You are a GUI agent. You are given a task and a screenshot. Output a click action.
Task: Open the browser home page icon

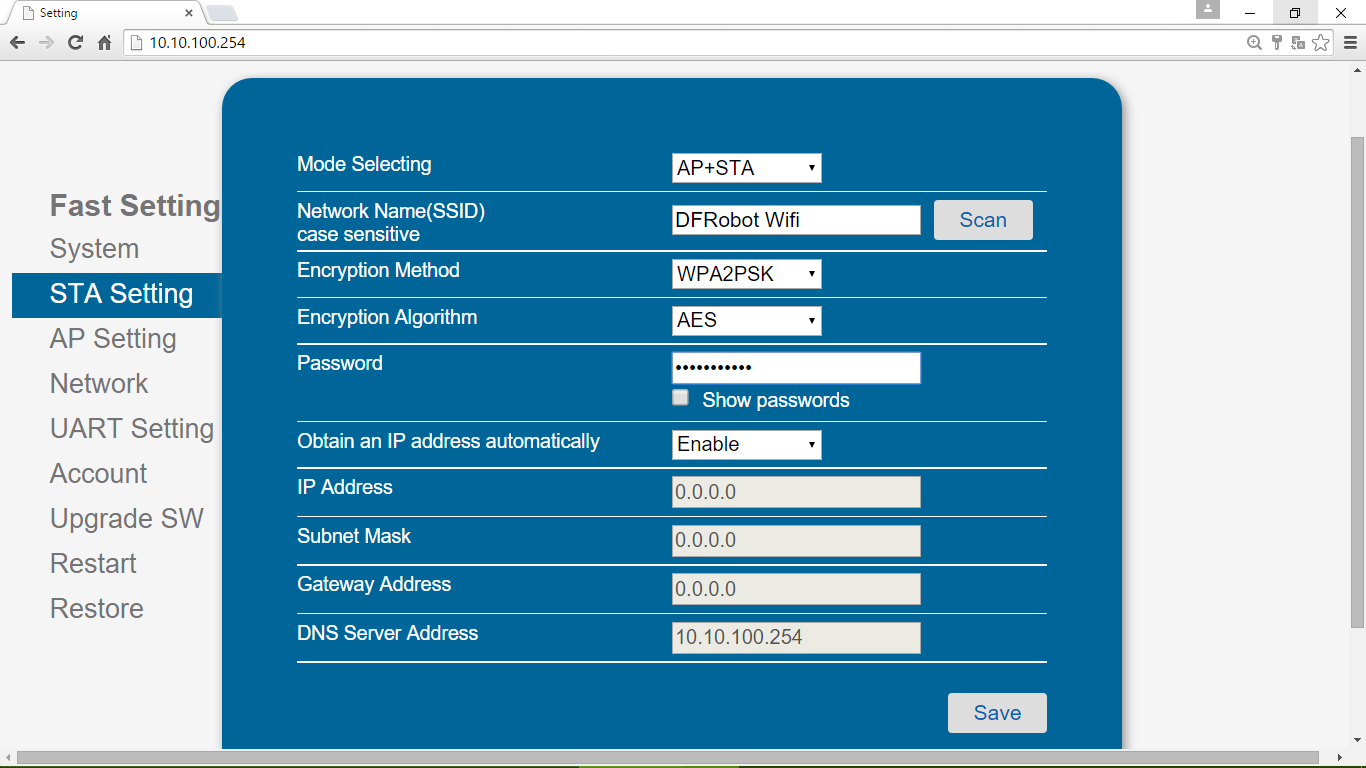[104, 43]
